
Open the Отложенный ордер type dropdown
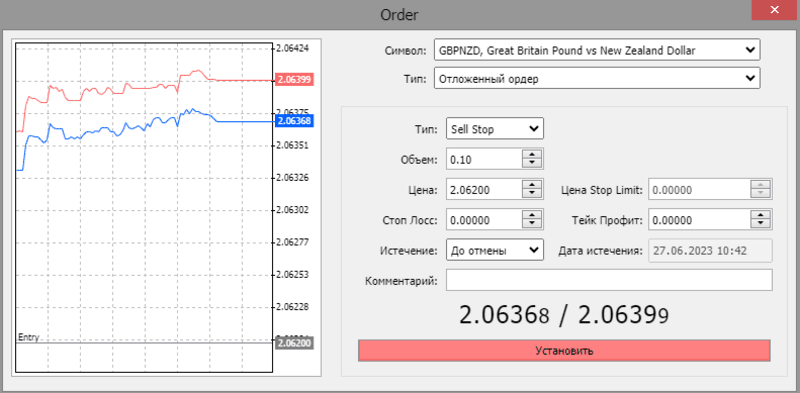597,78
